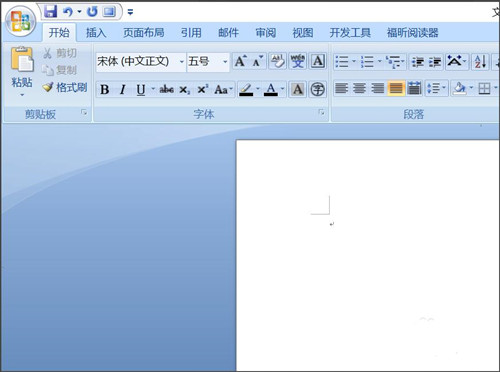This screenshot has width=500, height=372.
Task: Click the print preview quick access icon
Action: click(x=109, y=12)
